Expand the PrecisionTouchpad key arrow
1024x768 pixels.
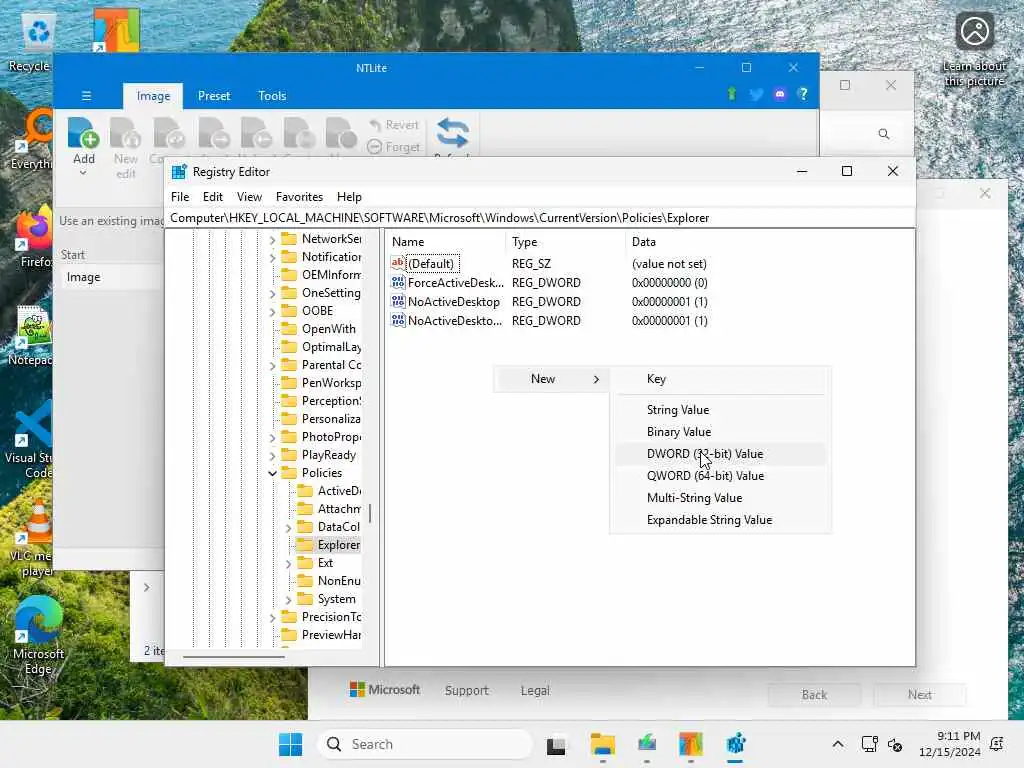[x=273, y=617]
